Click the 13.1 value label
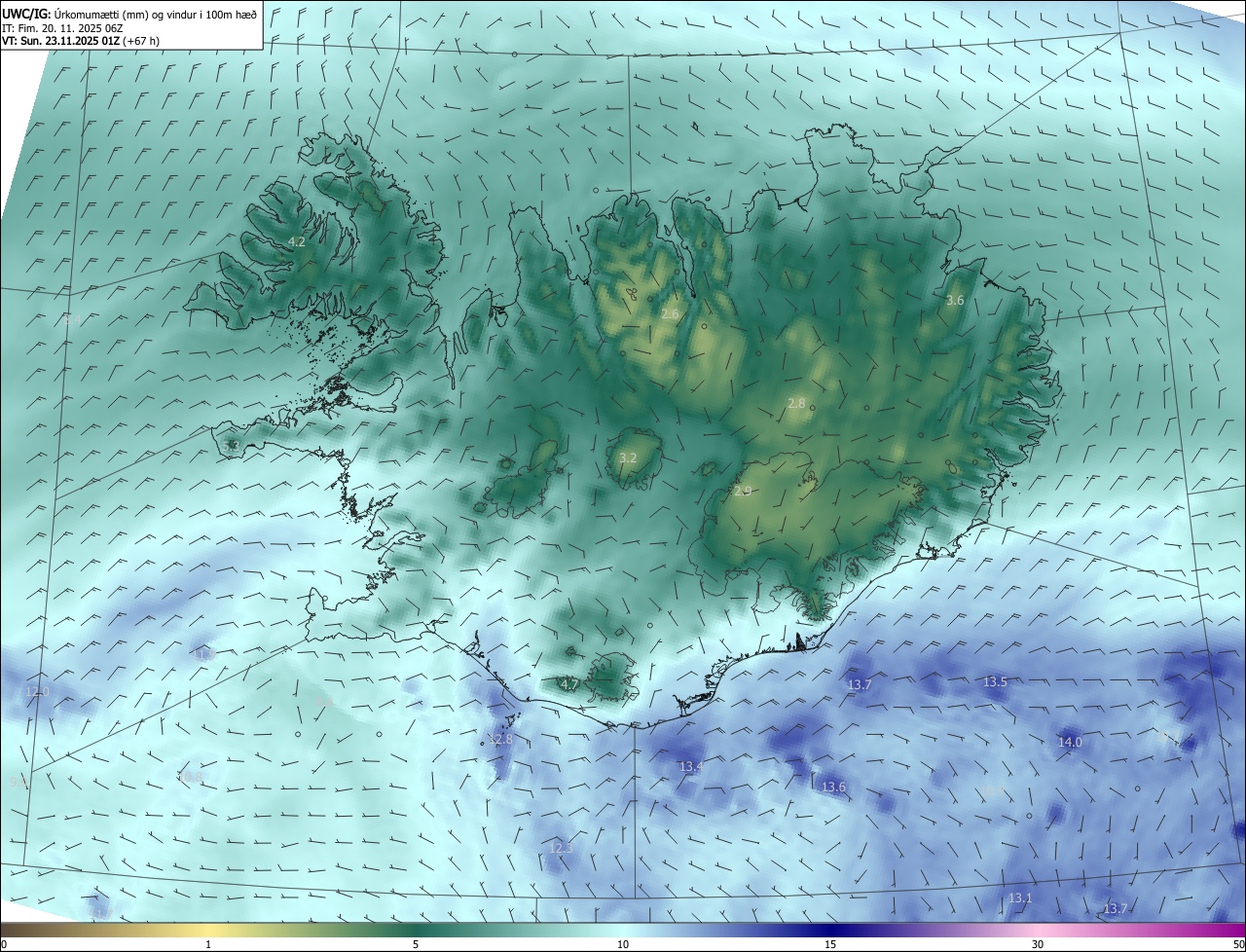Image resolution: width=1246 pixels, height=952 pixels. [1019, 897]
